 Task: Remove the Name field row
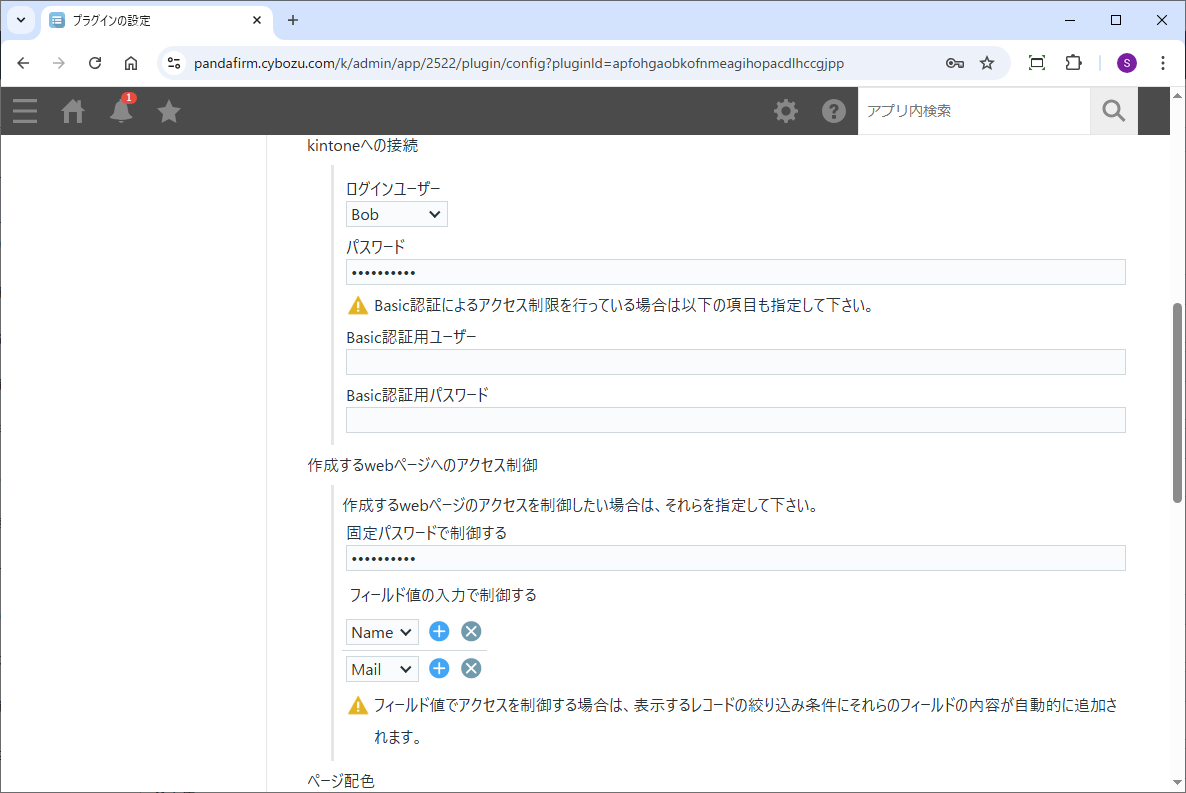(x=471, y=631)
